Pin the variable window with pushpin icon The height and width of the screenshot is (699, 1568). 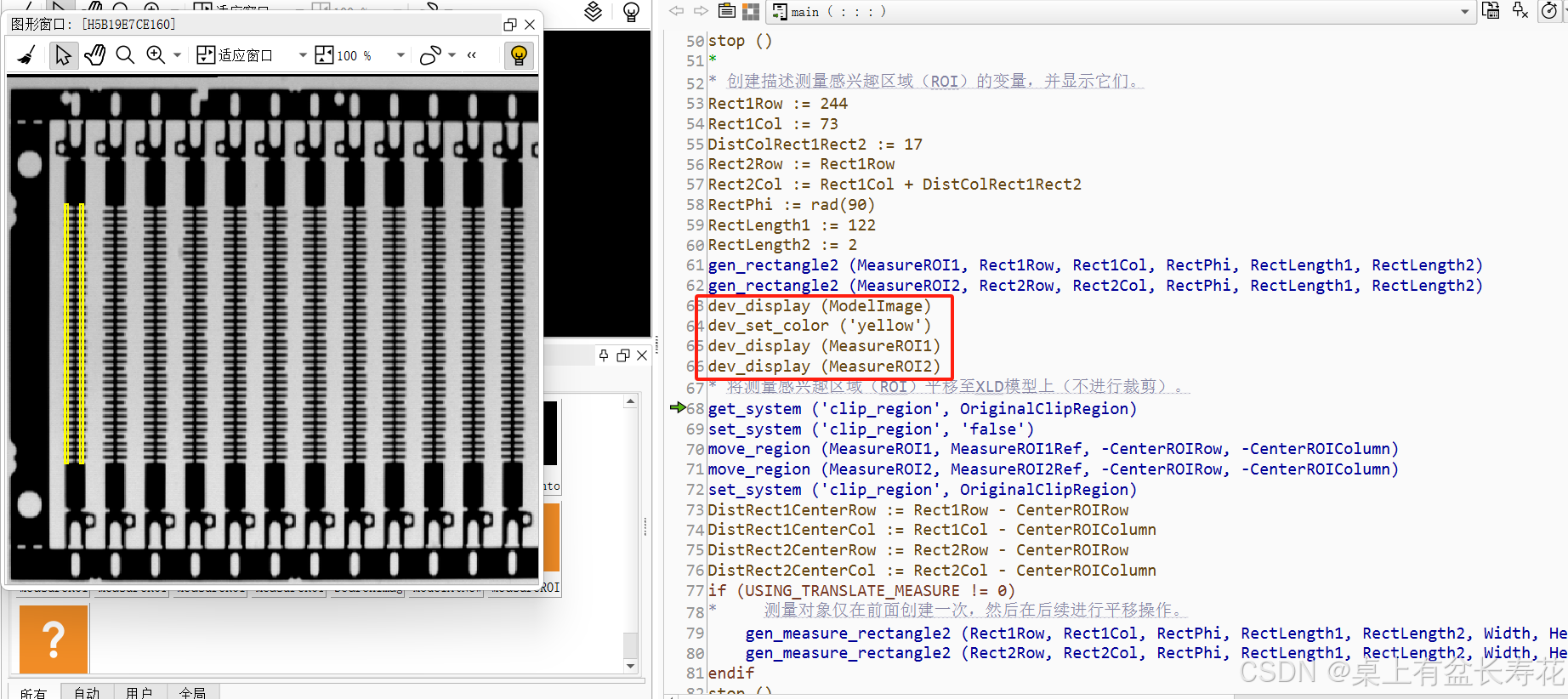point(604,355)
